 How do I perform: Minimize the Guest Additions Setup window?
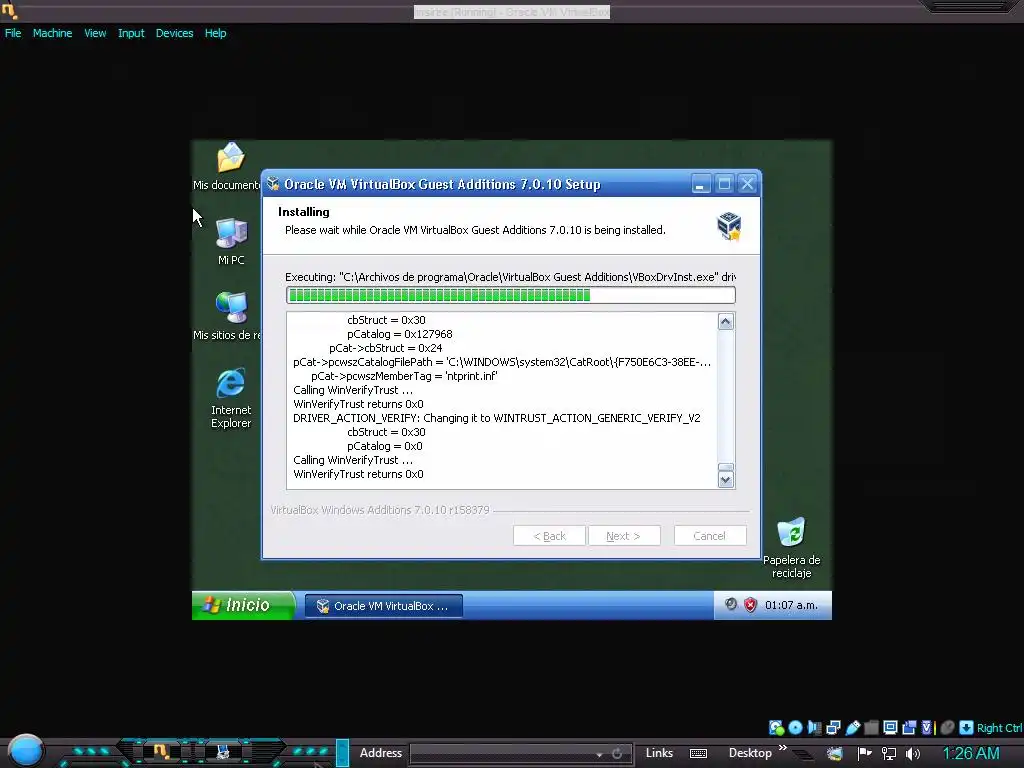pyautogui.click(x=701, y=184)
